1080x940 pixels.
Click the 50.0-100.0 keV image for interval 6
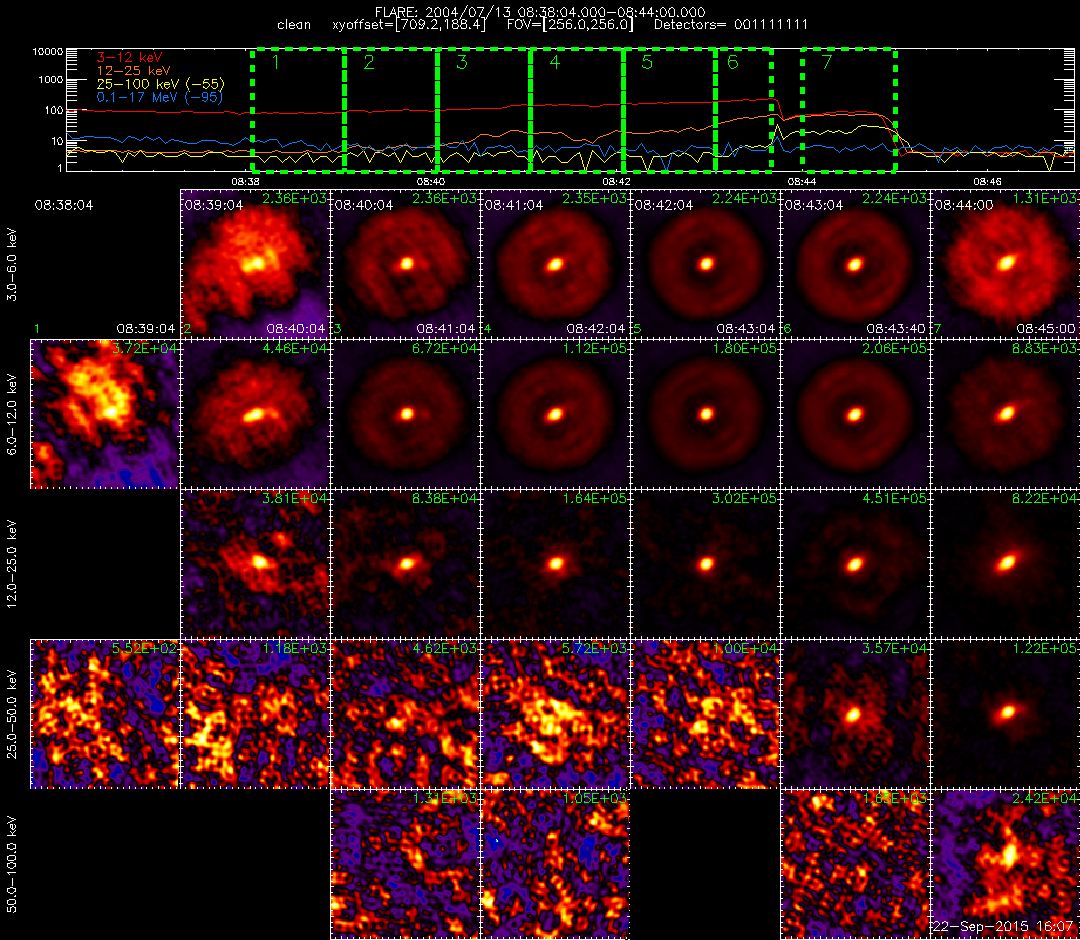(x=855, y=864)
